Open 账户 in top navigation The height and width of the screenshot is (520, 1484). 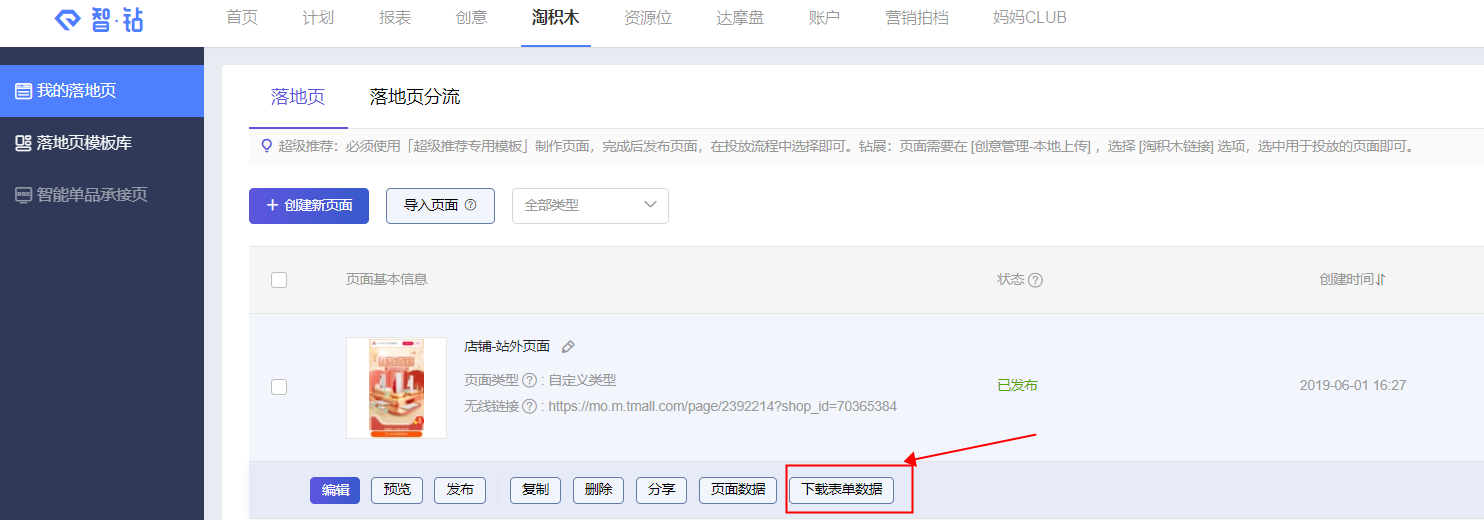[x=824, y=18]
